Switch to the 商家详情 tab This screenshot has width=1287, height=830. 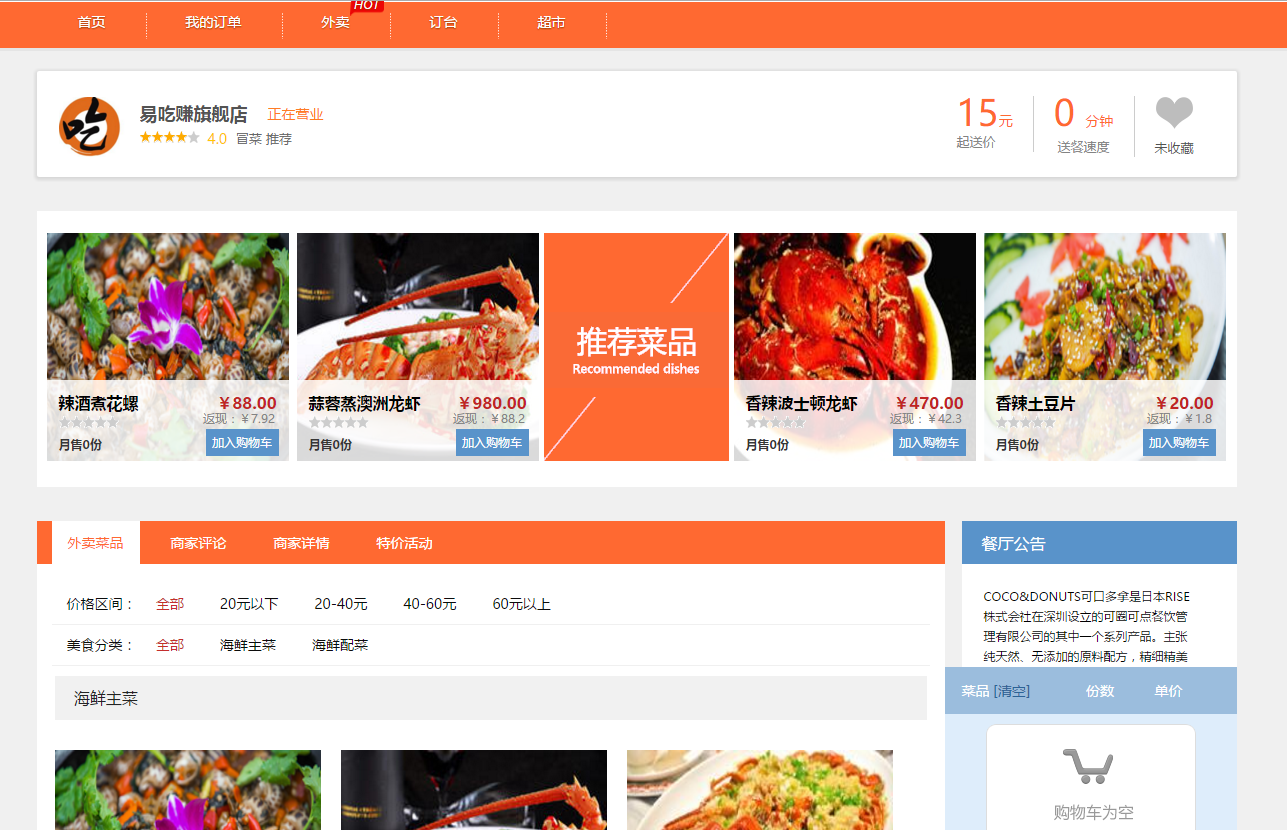click(x=301, y=543)
